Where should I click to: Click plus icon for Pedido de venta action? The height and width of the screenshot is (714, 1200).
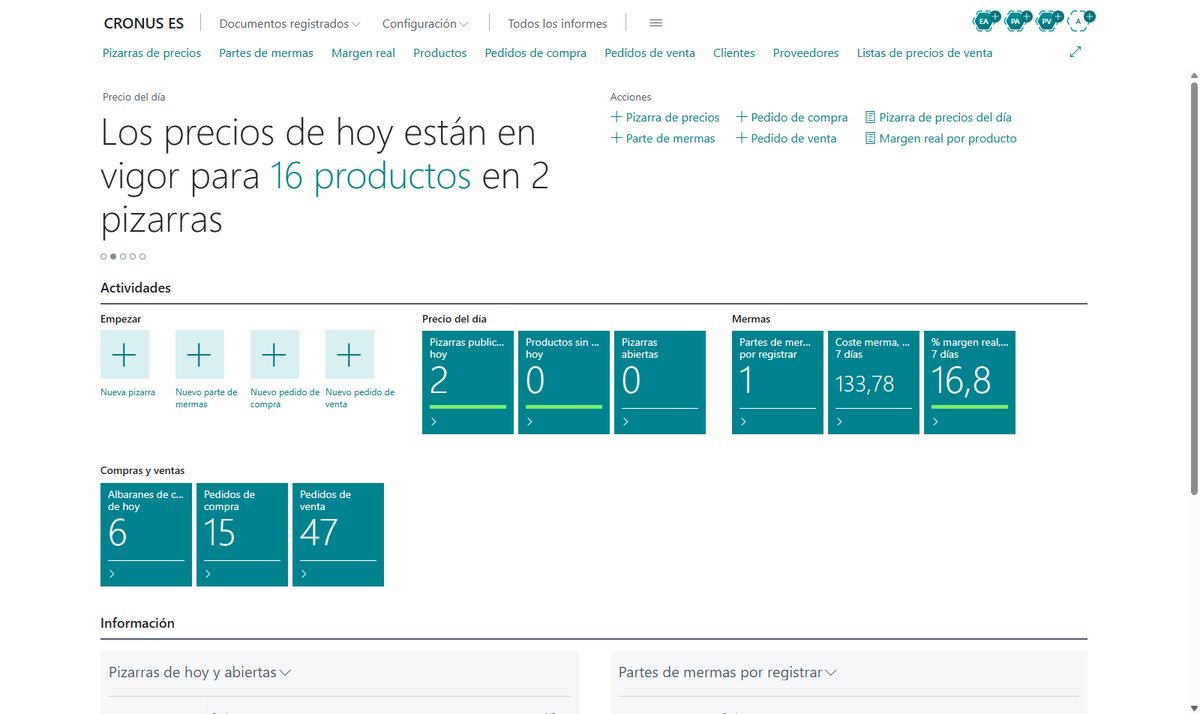coord(741,138)
